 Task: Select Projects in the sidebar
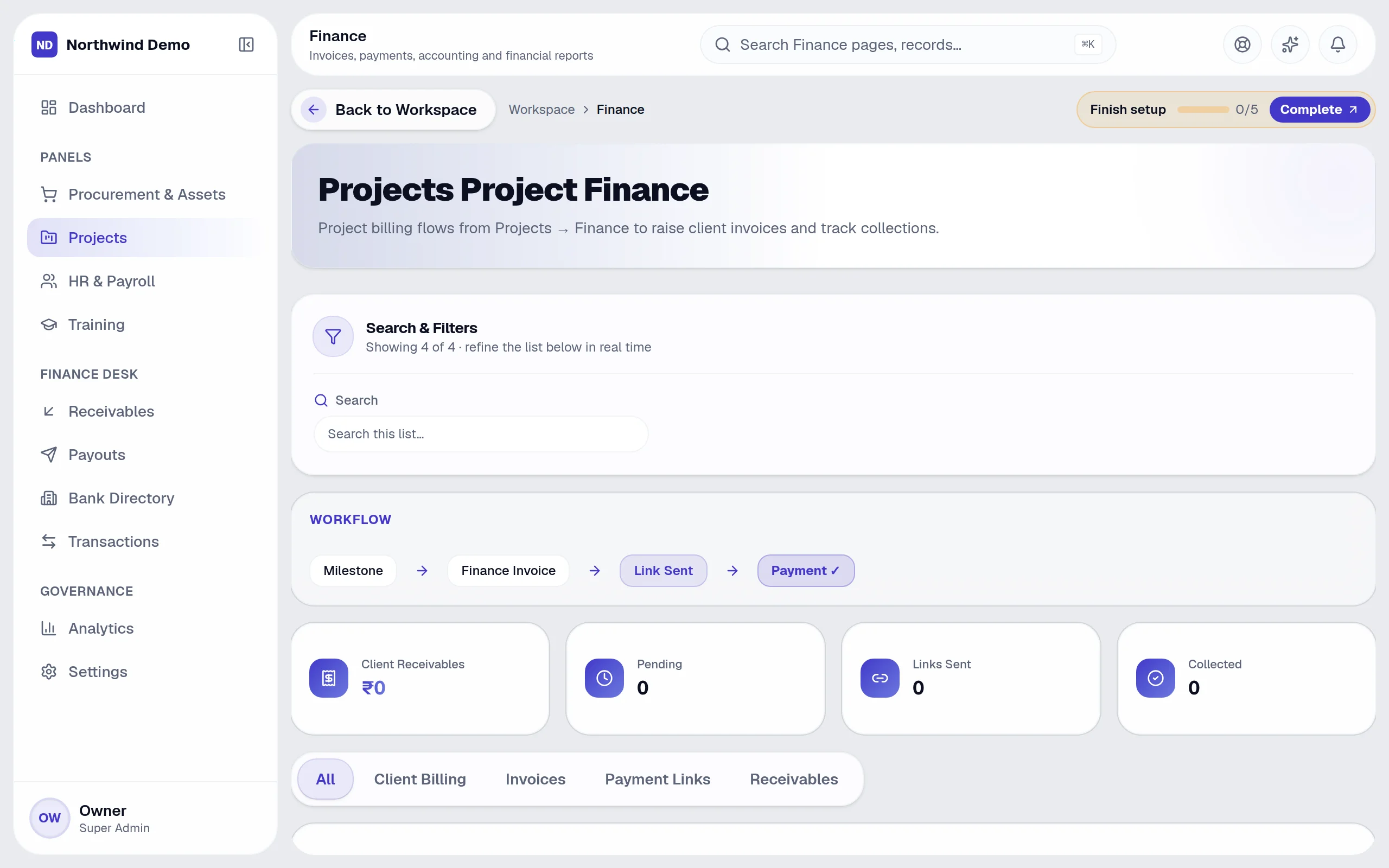point(144,238)
